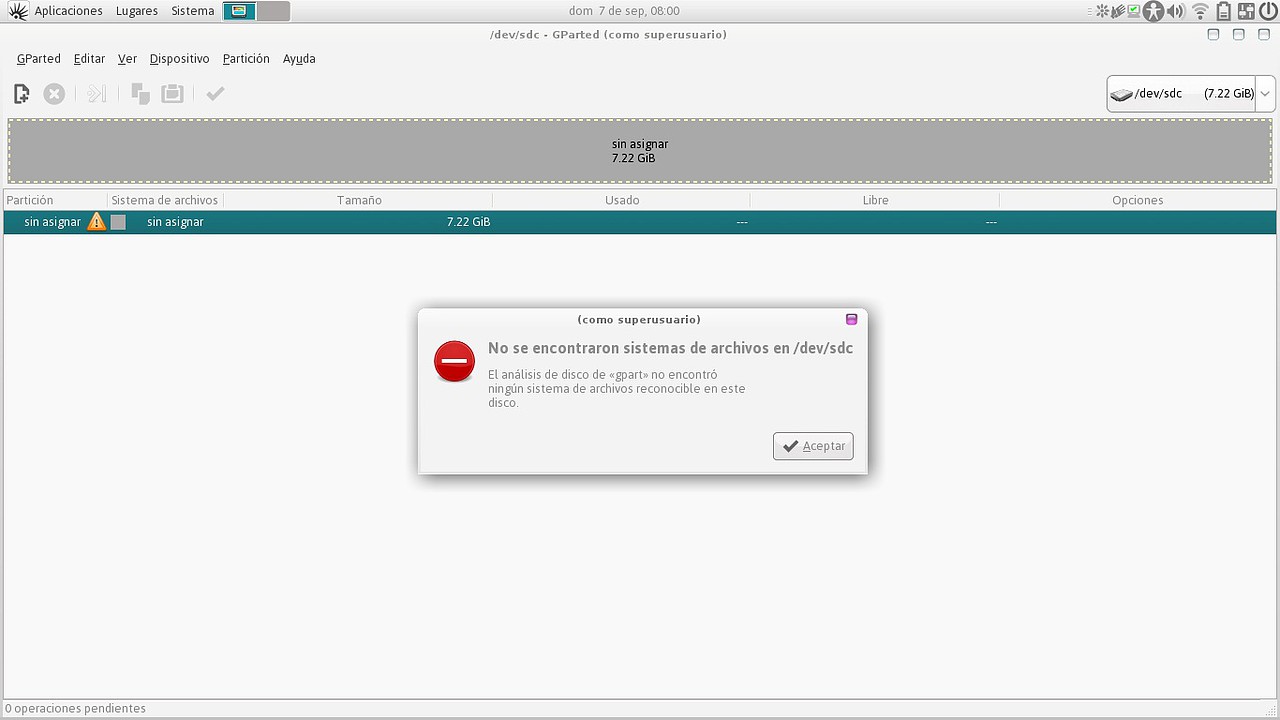Open the Dispositivo menu
Image resolution: width=1280 pixels, height=720 pixels.
pos(180,59)
